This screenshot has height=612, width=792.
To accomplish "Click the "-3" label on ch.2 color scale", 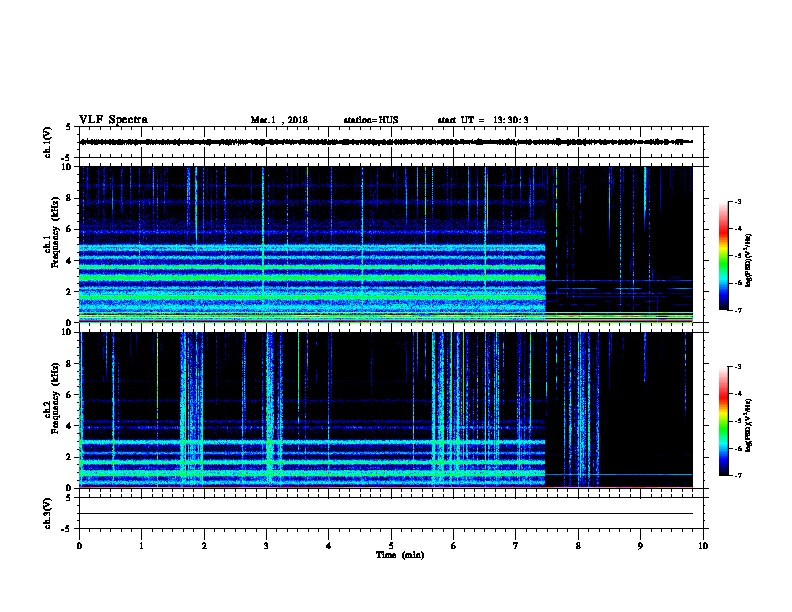I will click(x=737, y=367).
